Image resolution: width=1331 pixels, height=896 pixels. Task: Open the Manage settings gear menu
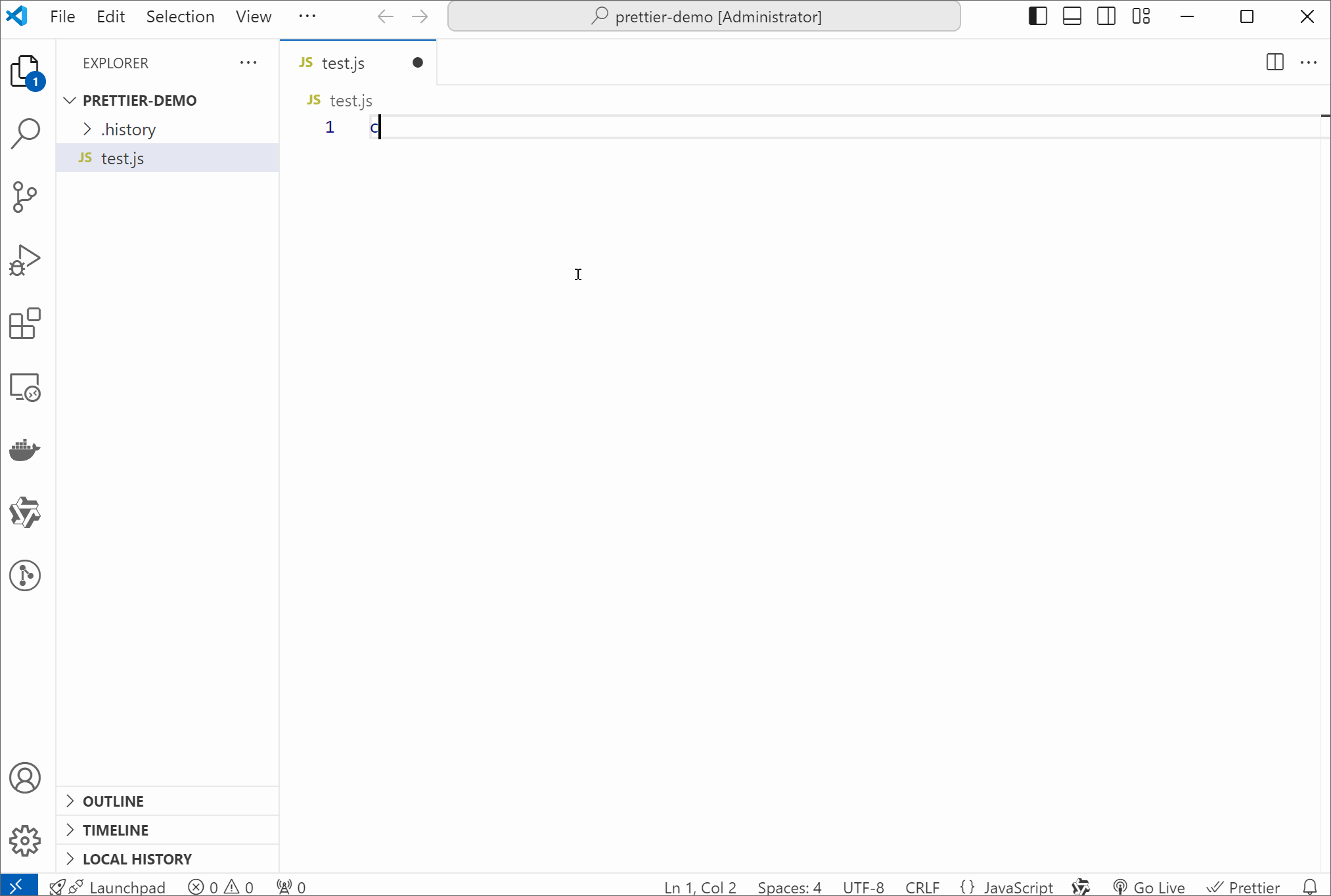click(x=25, y=841)
